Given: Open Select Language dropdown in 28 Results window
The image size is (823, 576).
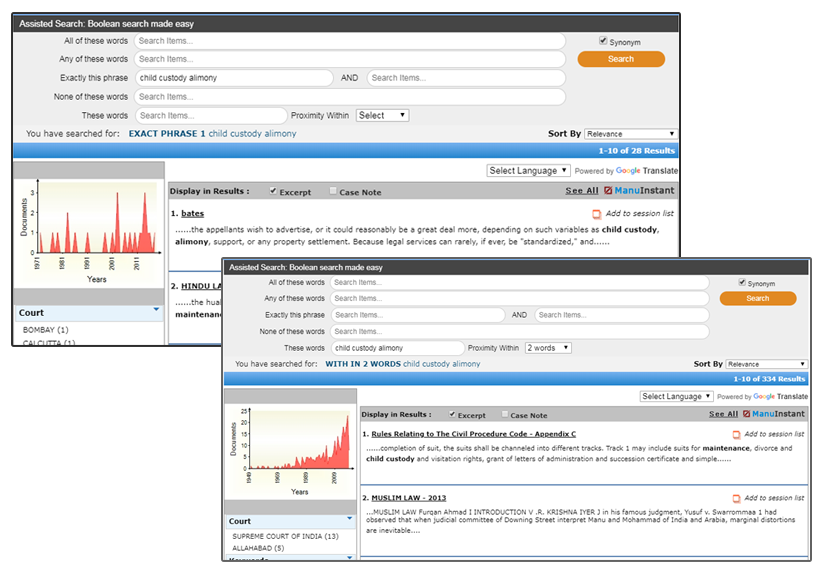Looking at the screenshot, I should (x=528, y=171).
